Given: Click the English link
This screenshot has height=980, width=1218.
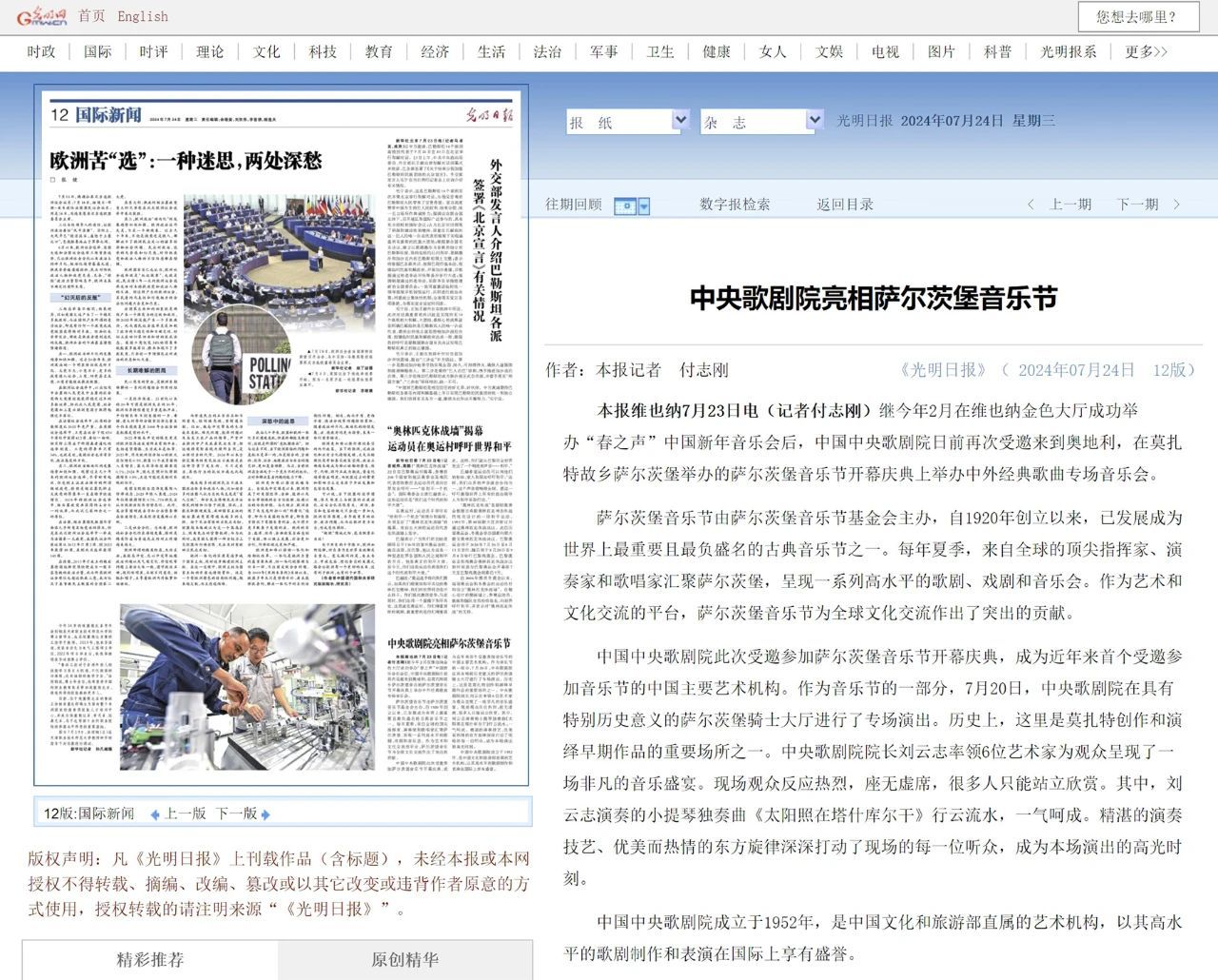Looking at the screenshot, I should click(143, 16).
